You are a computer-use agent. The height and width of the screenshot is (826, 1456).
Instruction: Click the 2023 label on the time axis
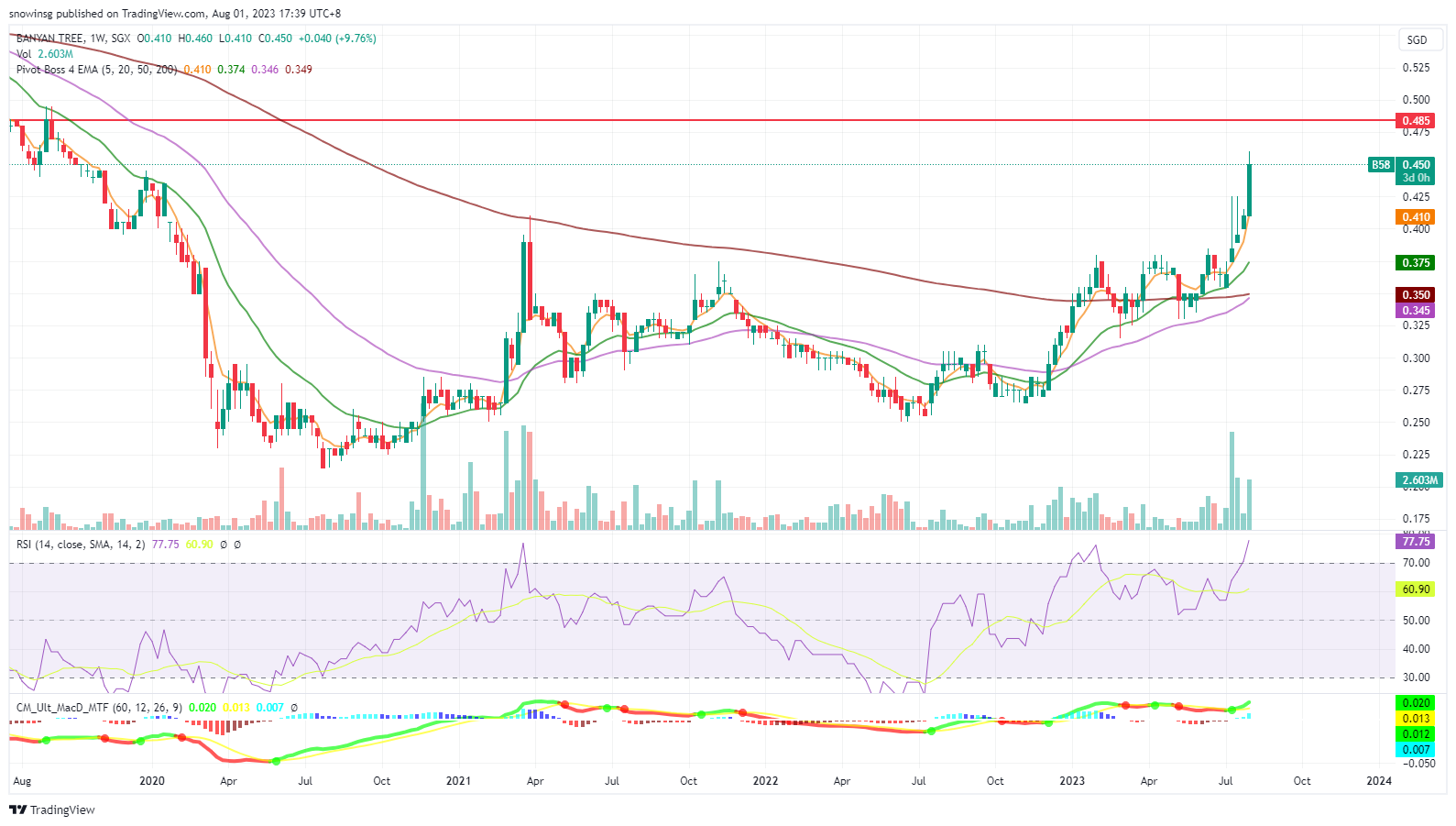1072,781
